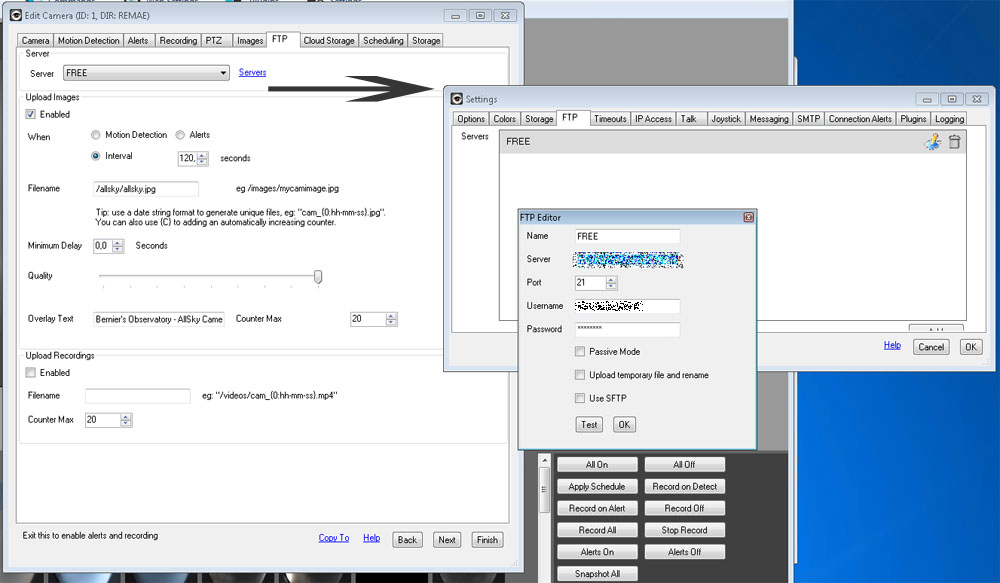The image size is (1000, 583).
Task: Check Upload temporary file and rename
Action: [580, 375]
